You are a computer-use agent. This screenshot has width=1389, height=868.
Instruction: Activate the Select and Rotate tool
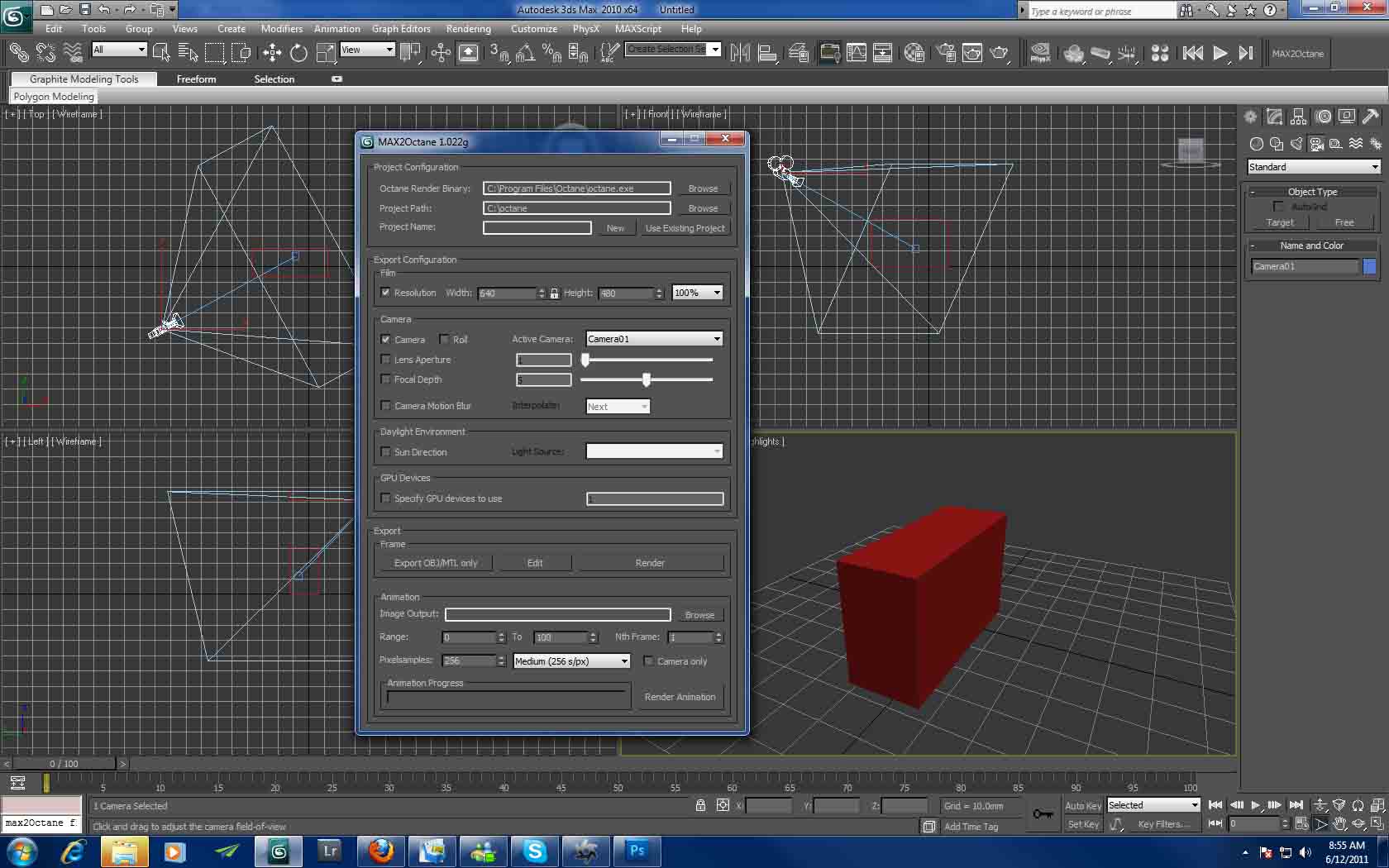pos(298,53)
